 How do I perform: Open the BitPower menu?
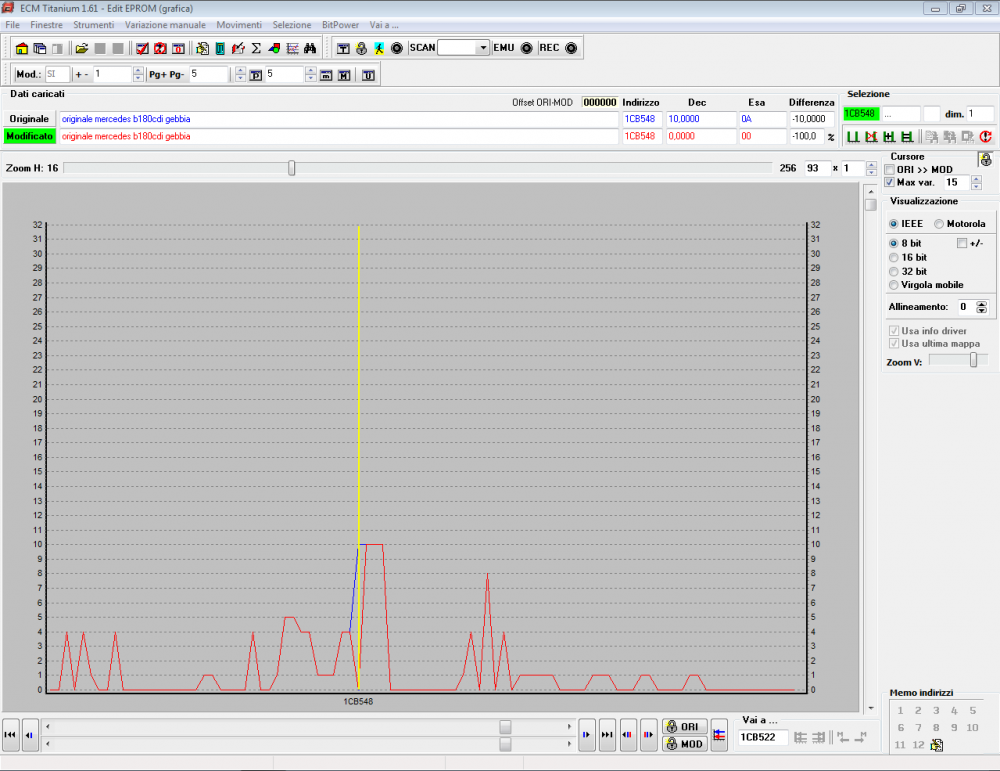[x=339, y=24]
